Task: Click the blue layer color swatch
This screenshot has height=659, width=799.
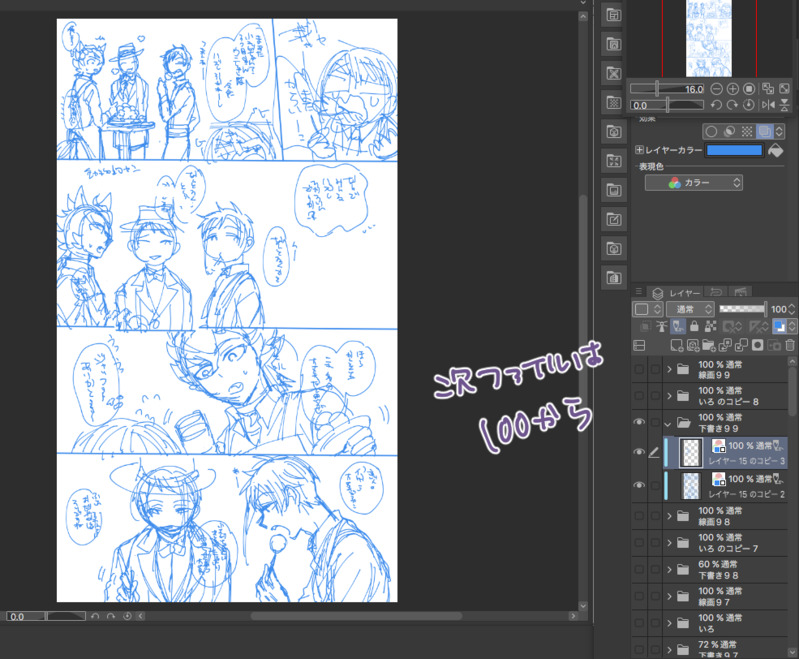Action: [734, 150]
